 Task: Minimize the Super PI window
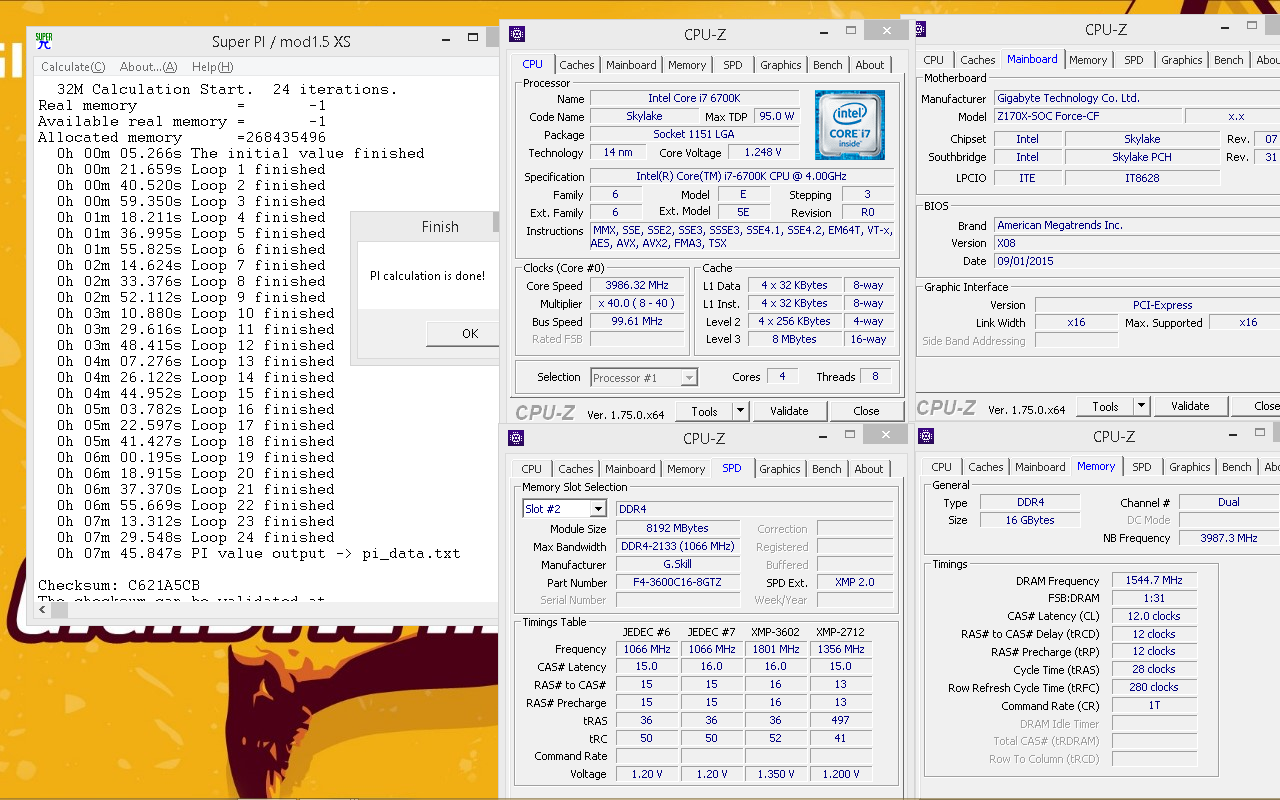click(x=447, y=40)
